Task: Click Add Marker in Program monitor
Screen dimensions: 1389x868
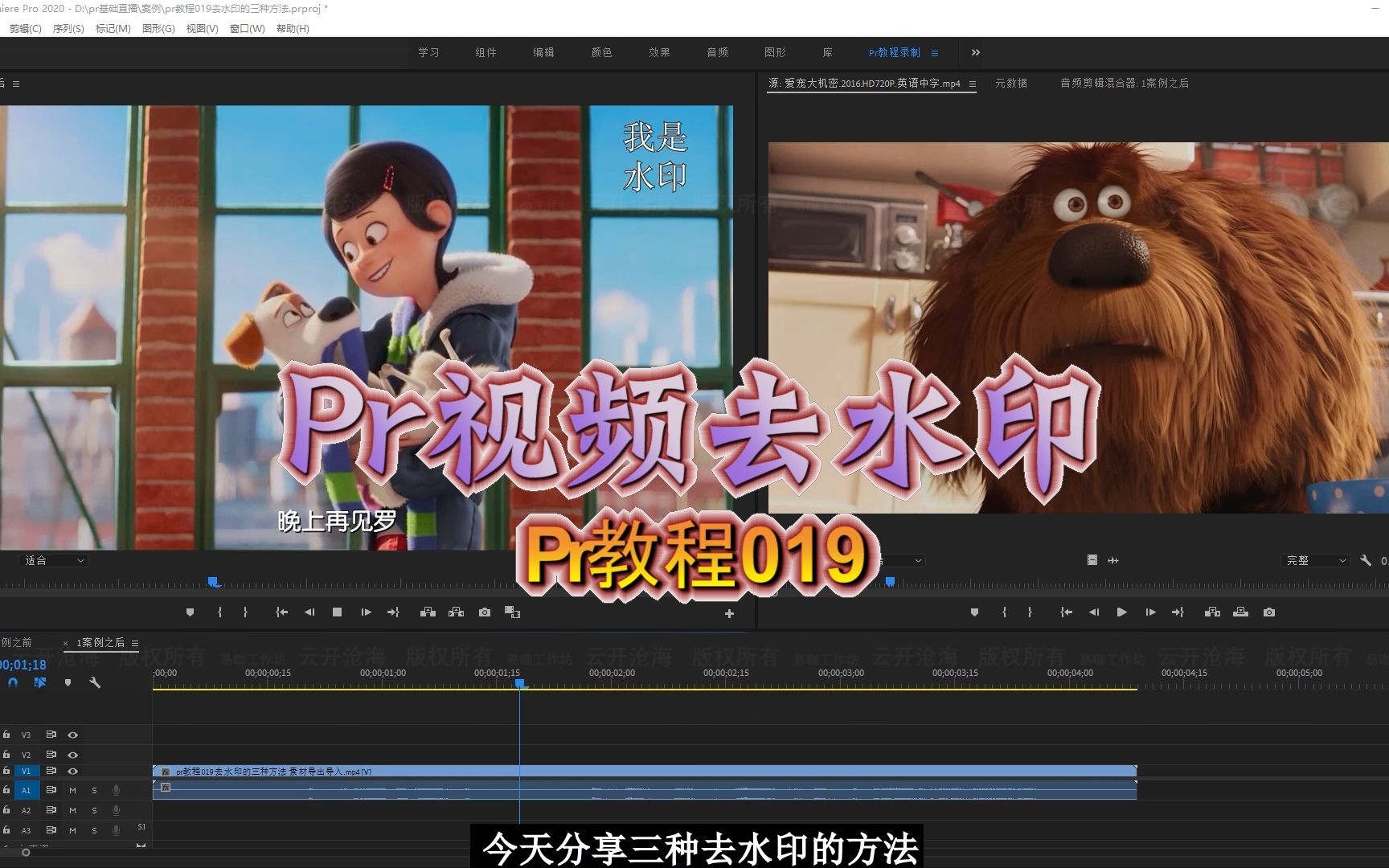Action: (190, 612)
